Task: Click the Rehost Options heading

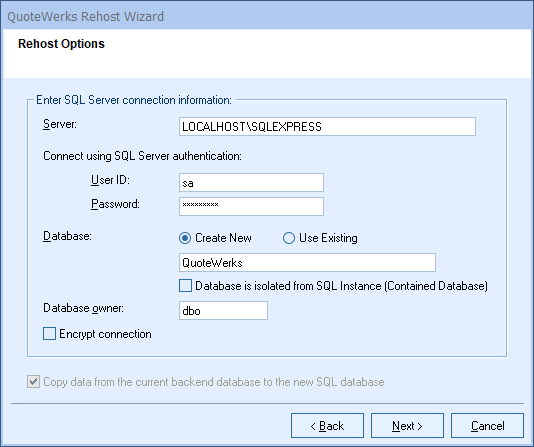Action: [61, 44]
